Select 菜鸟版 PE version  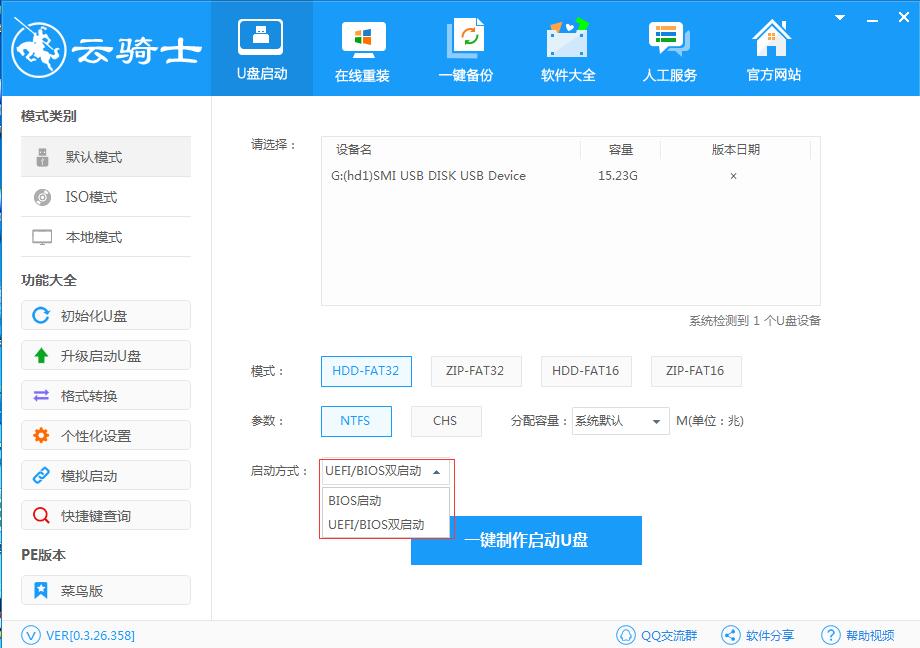point(106,590)
